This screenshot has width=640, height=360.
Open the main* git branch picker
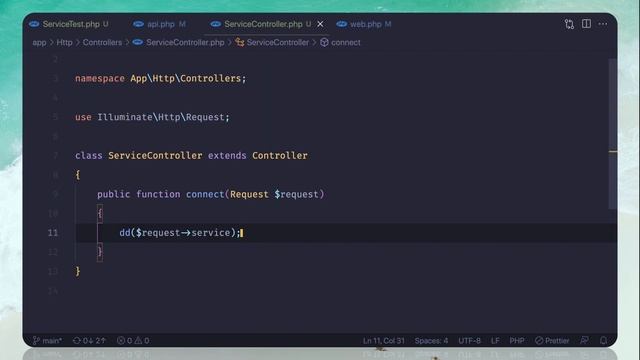pos(47,340)
